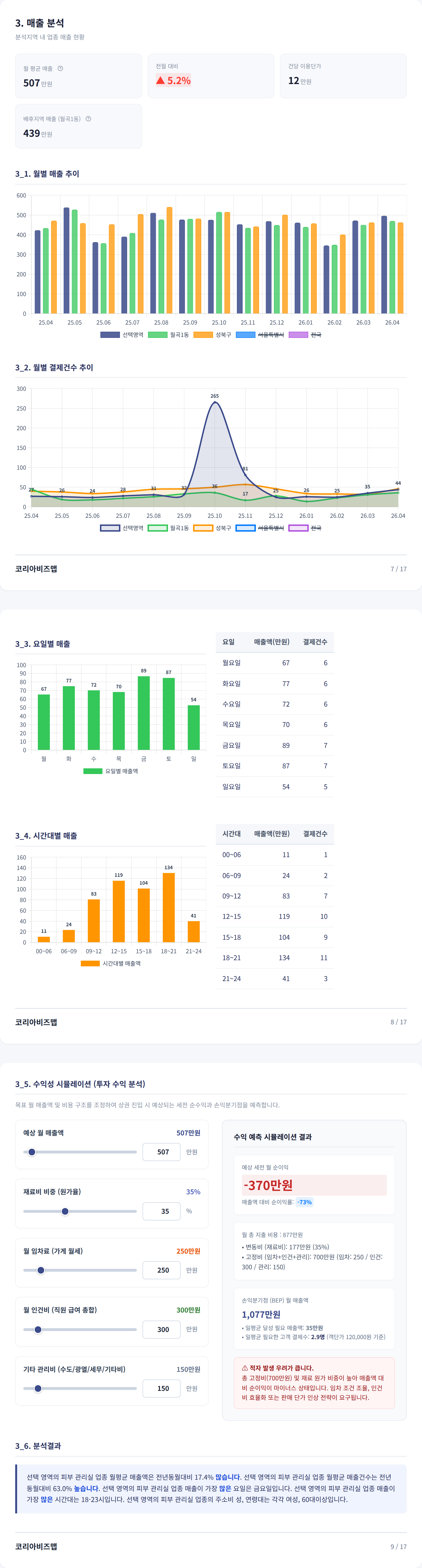Click the 일 bar labeled 54 in weekday chart

(194, 727)
